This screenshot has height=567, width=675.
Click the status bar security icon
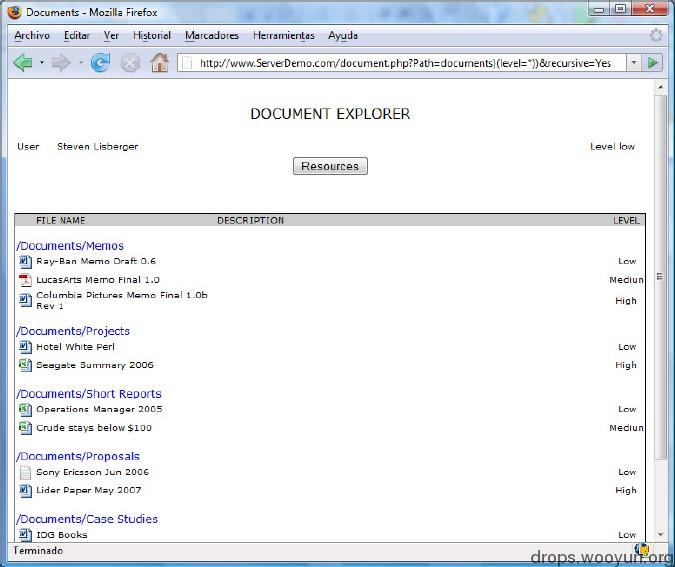(642, 550)
